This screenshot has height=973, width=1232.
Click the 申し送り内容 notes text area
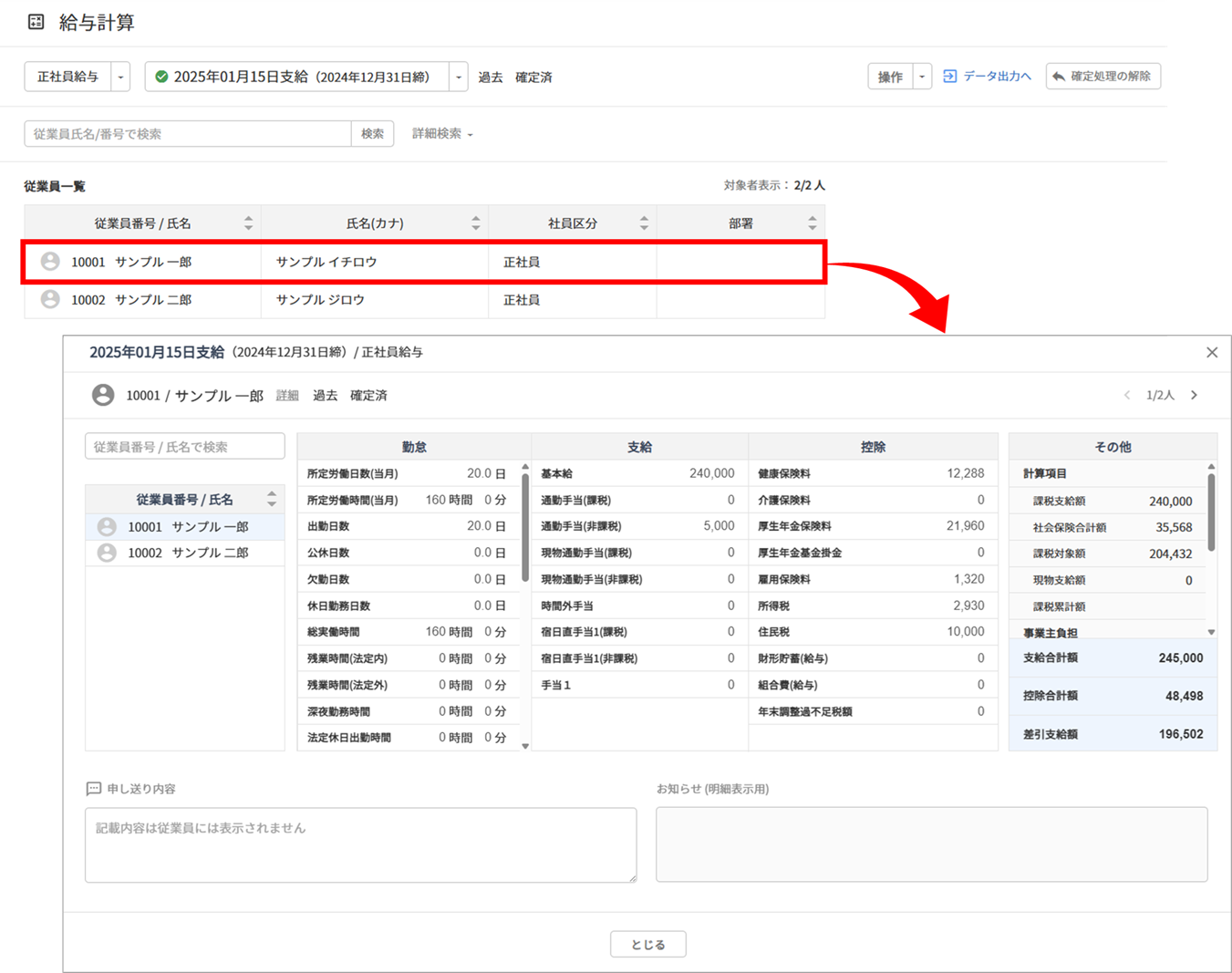360,844
